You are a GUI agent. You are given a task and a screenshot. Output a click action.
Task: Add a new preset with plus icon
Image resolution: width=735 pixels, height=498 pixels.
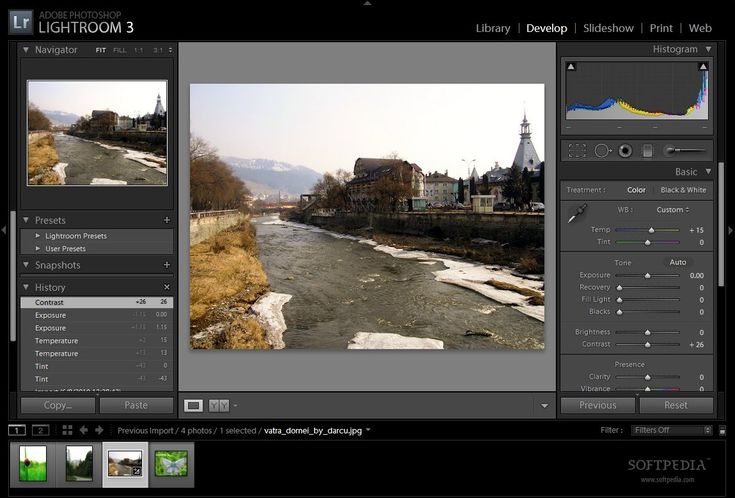[x=167, y=220]
